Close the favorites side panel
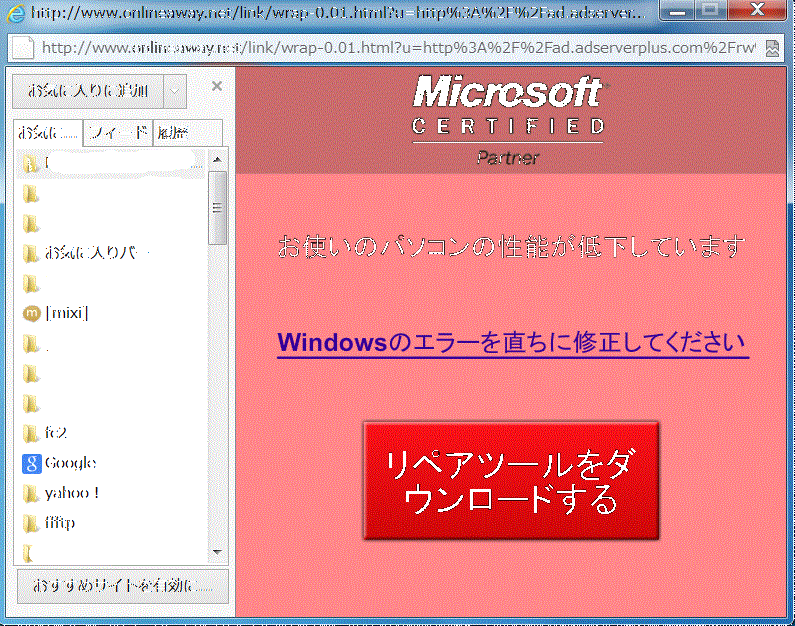 (x=217, y=86)
